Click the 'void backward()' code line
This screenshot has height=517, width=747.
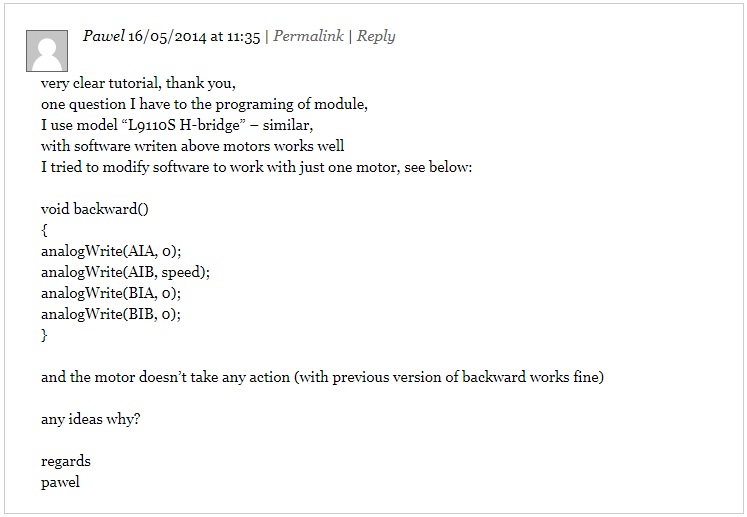click(95, 209)
